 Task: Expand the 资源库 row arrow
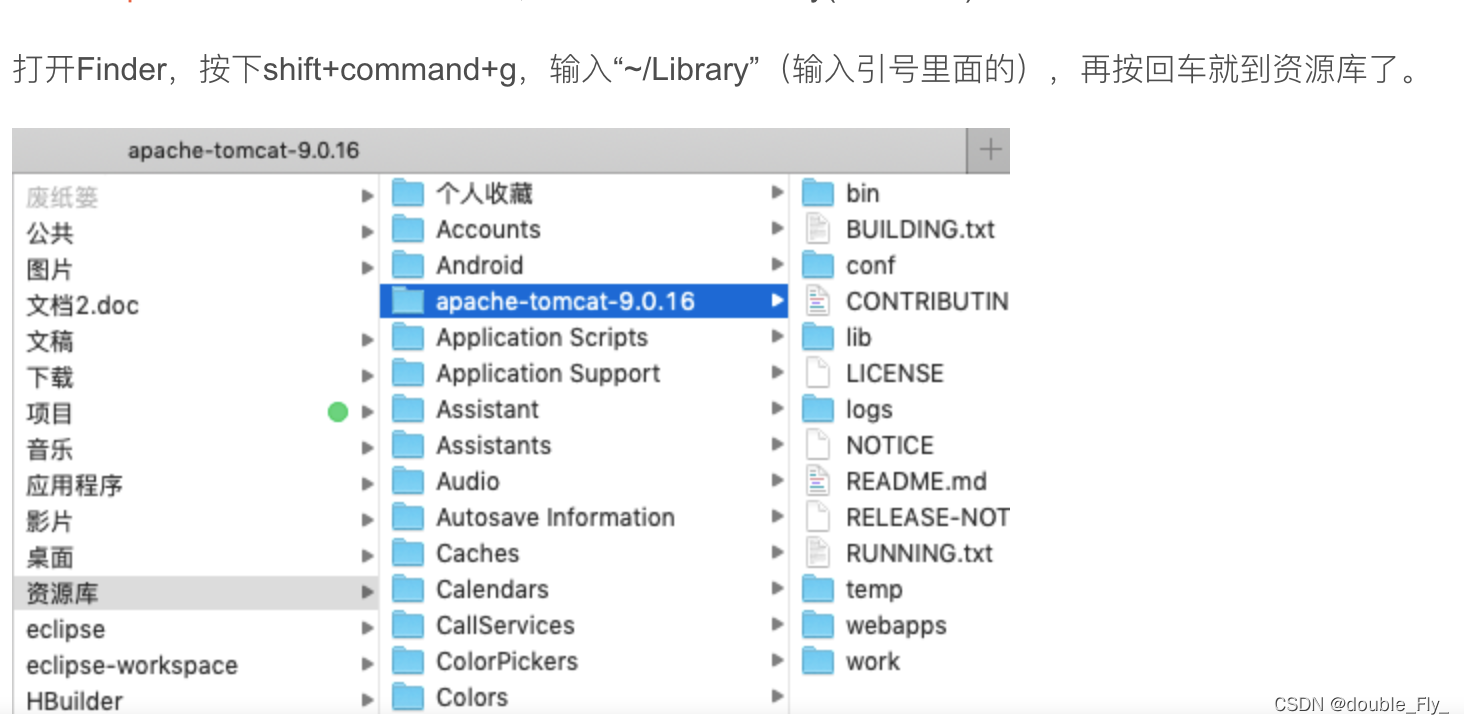point(367,593)
